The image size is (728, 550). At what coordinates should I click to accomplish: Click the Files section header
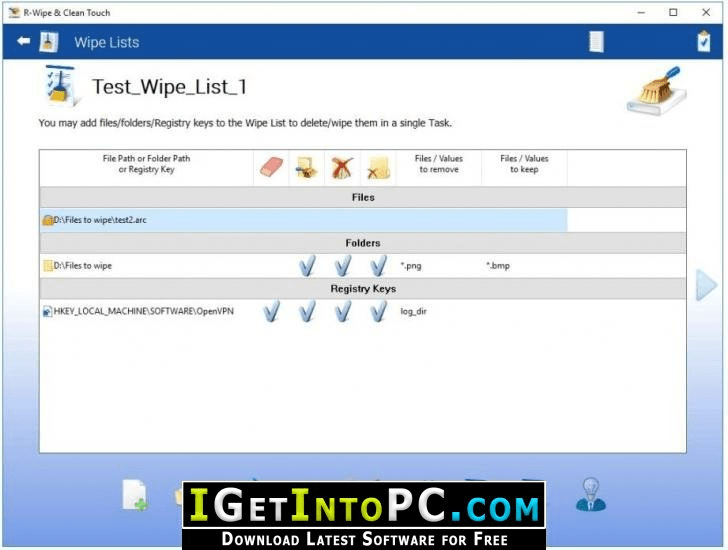[363, 197]
